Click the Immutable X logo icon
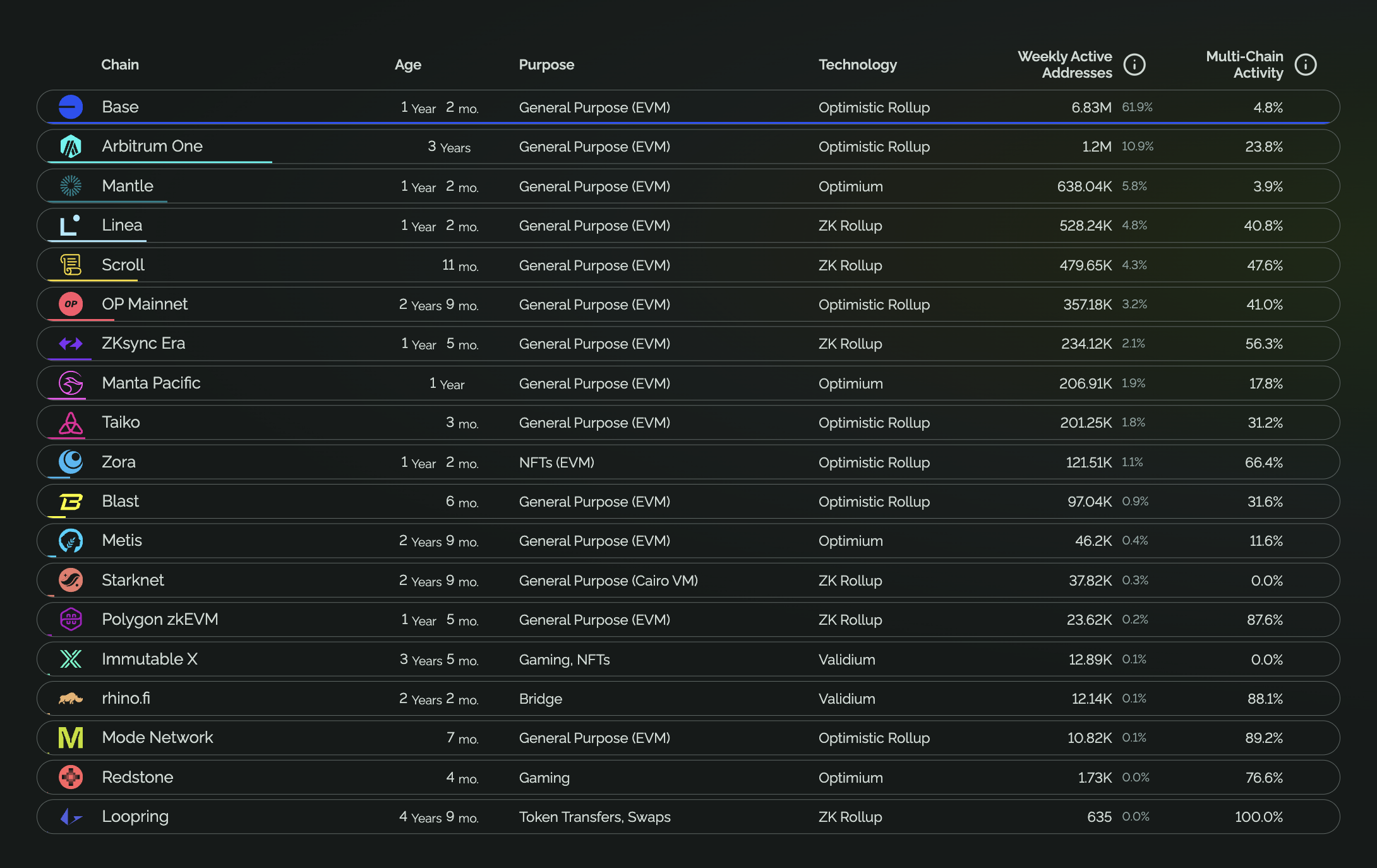Viewport: 1377px width, 868px height. [71, 659]
